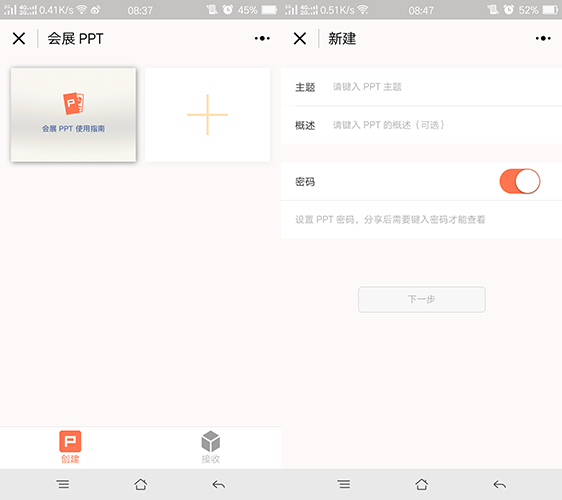Focus the 概述 PPT description input field
562x500 pixels.
tap(422, 125)
